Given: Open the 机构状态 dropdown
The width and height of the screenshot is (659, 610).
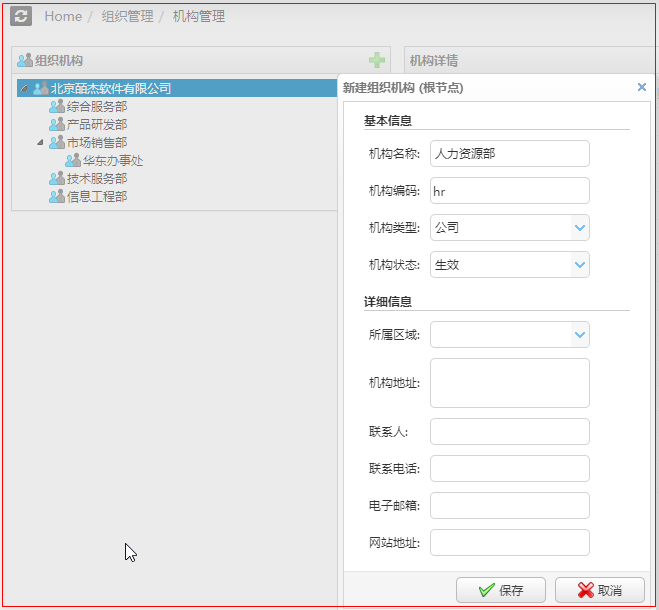Looking at the screenshot, I should coord(579,265).
